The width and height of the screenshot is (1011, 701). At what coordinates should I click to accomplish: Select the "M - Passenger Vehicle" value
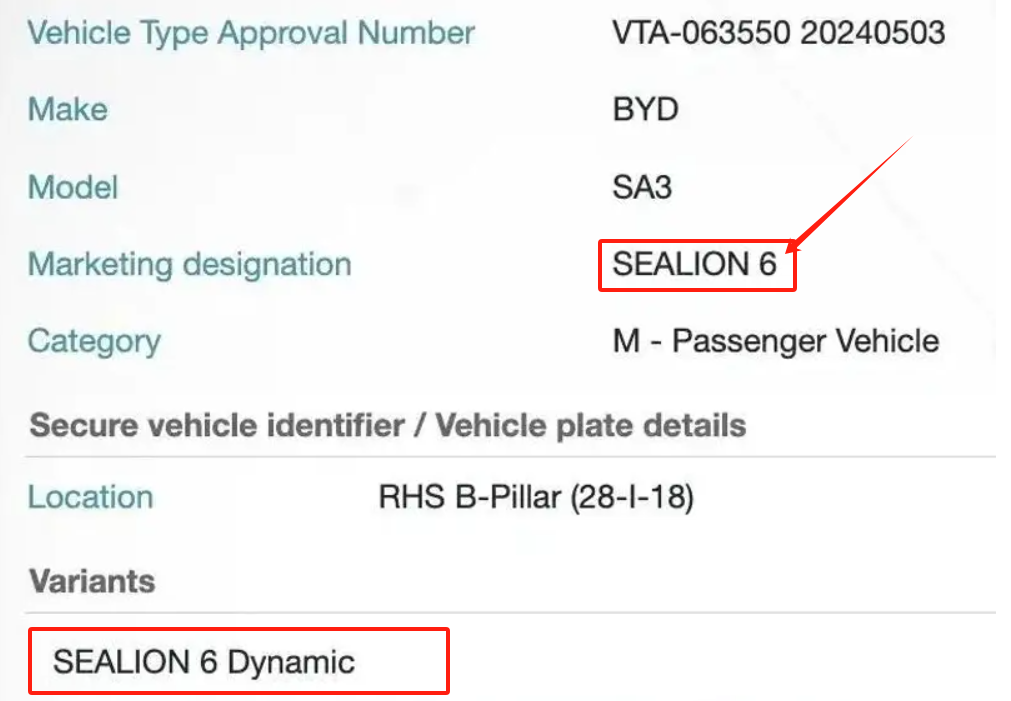[776, 341]
